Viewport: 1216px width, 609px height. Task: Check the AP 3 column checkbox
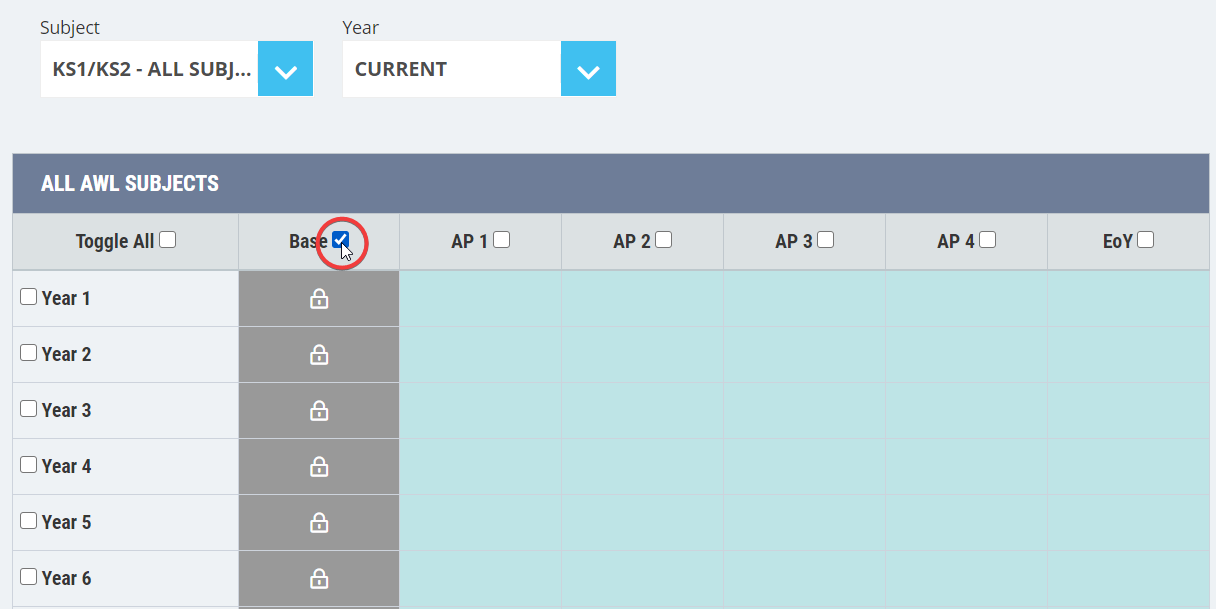pyautogui.click(x=826, y=240)
